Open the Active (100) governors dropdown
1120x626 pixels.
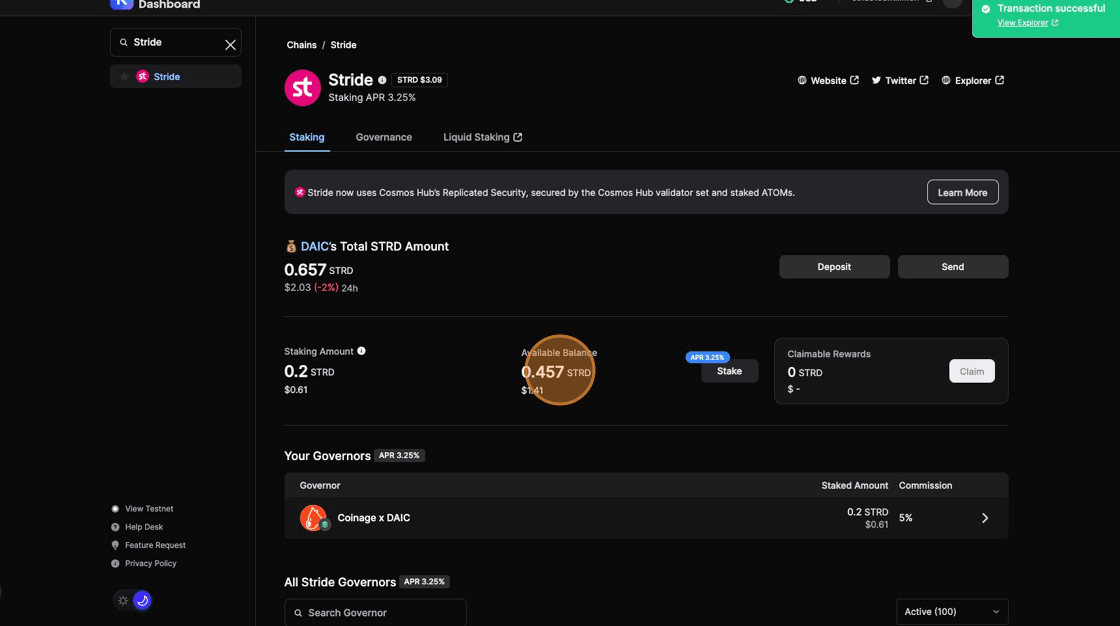click(x=951, y=612)
